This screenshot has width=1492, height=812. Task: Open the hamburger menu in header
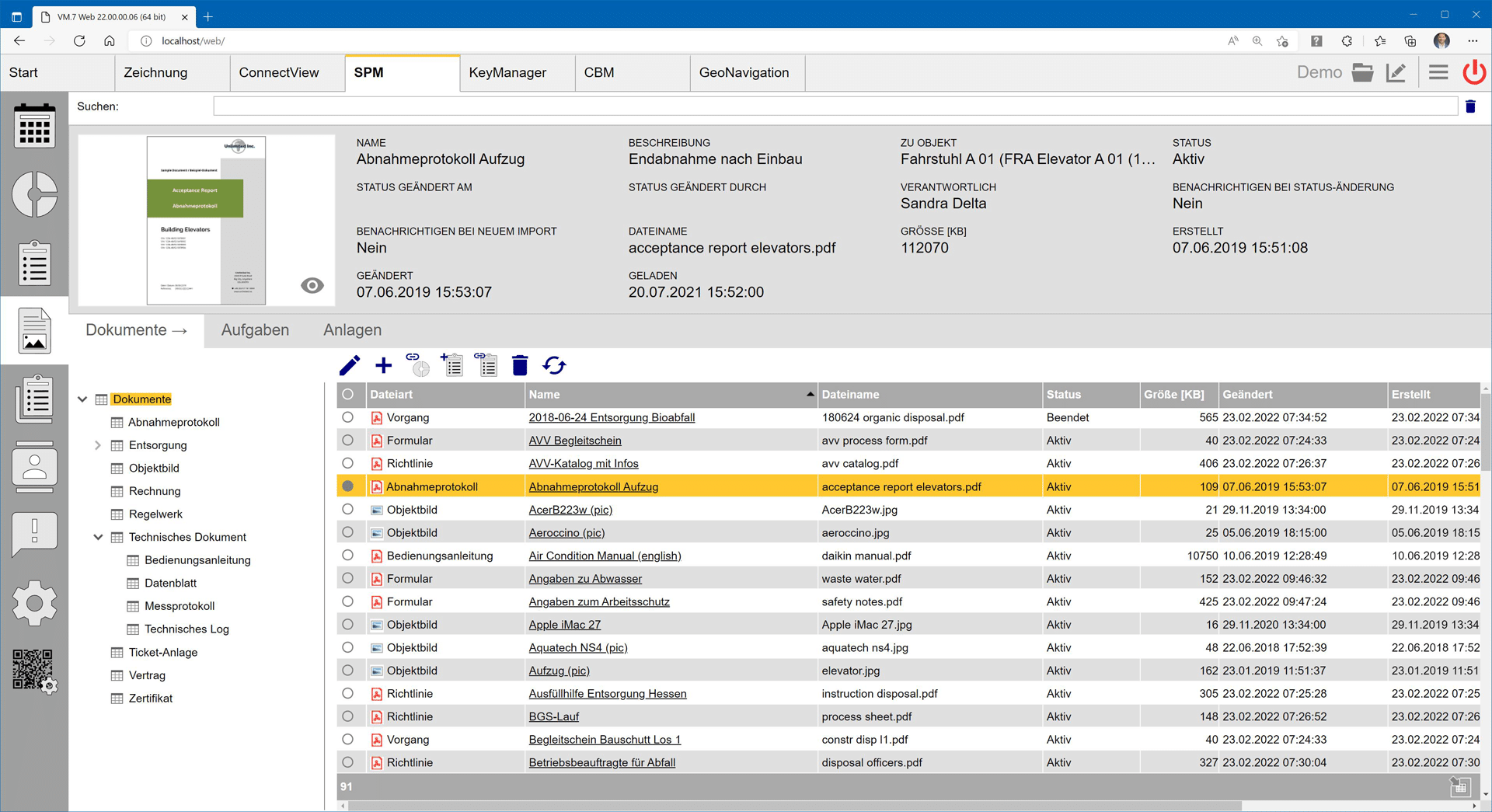point(1438,72)
